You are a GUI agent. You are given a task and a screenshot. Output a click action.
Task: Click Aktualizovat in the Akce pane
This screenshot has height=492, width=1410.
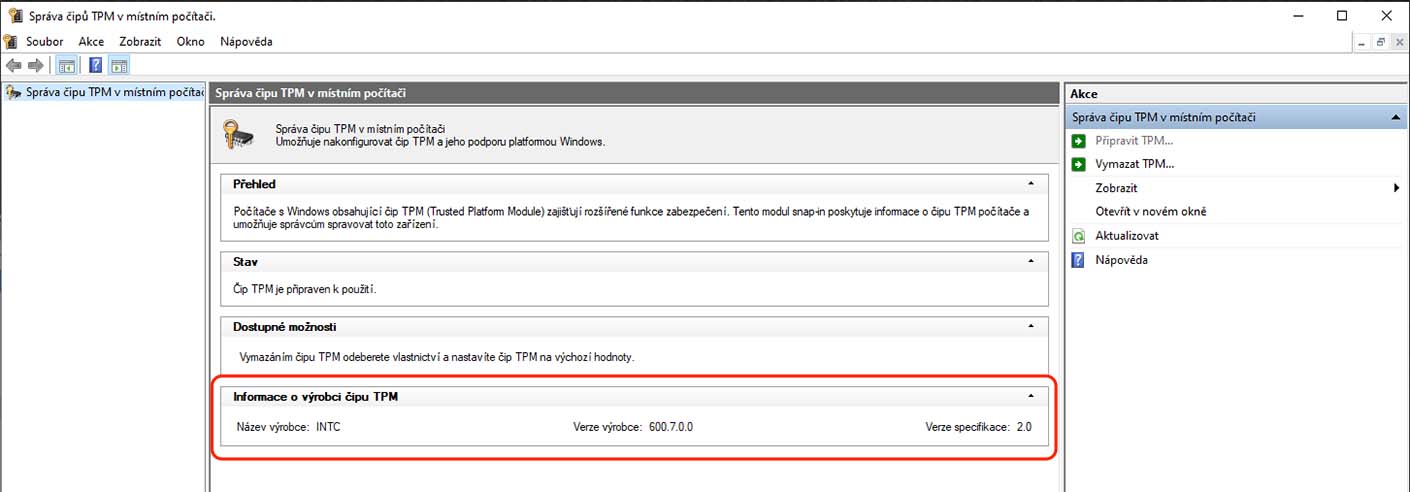pyautogui.click(x=1127, y=236)
